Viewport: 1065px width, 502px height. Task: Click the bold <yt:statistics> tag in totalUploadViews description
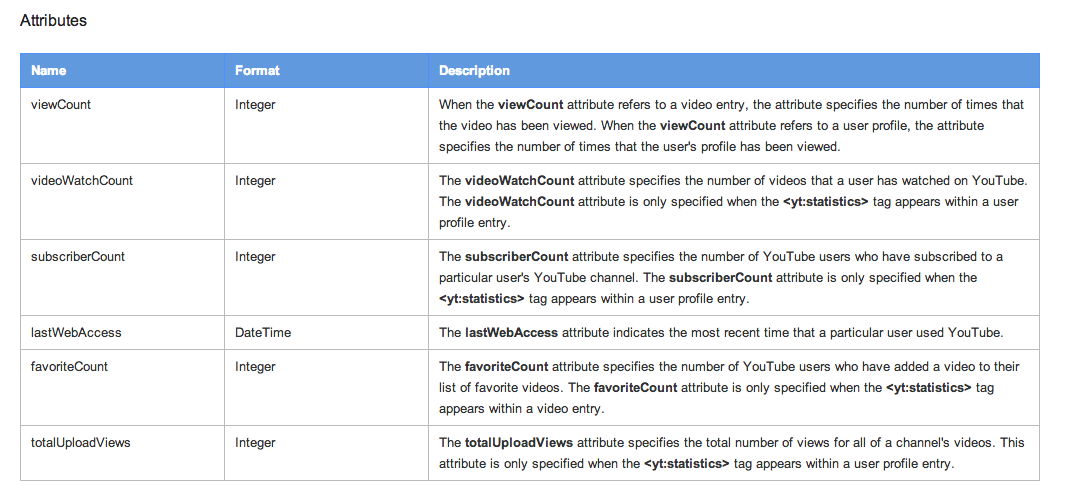pos(687,464)
